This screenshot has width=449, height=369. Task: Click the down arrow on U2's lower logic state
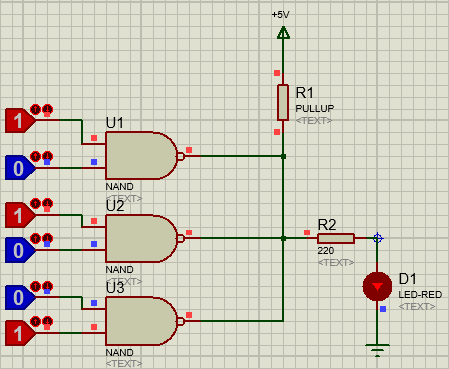point(48,238)
